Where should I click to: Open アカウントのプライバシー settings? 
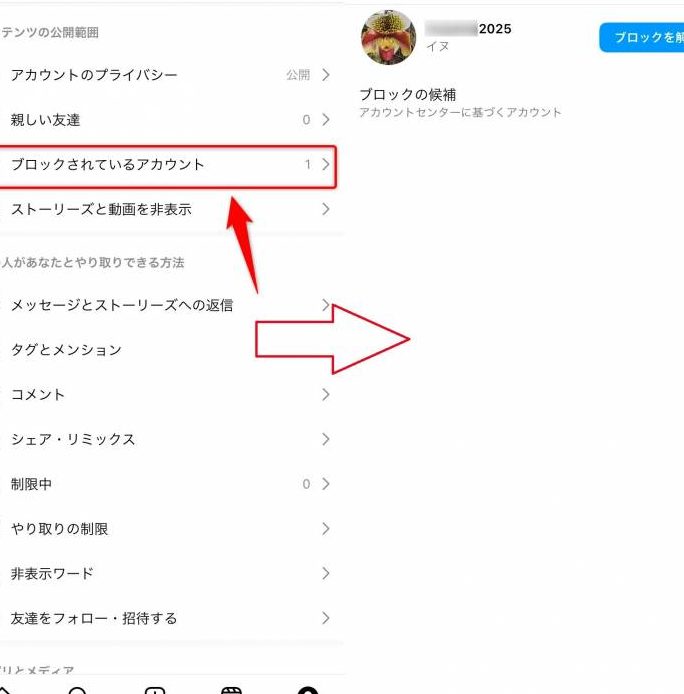(168, 75)
